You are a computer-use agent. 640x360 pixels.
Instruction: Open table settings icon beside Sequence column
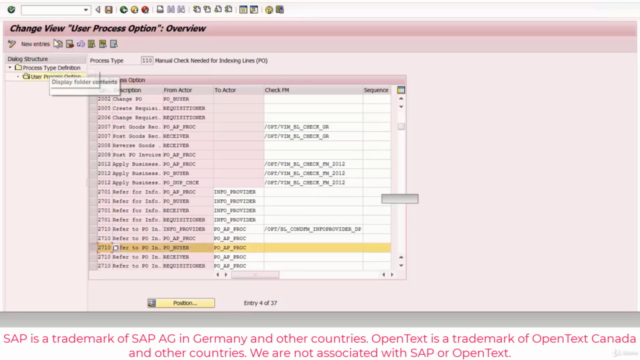click(x=401, y=90)
